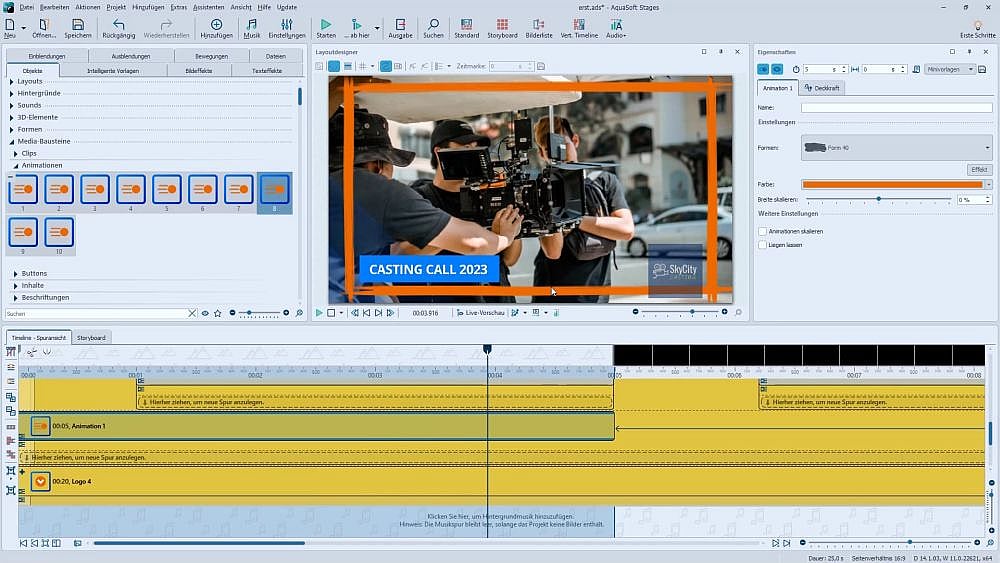This screenshot has width=1000, height=563.
Task: Click the Erste Schritte button
Action: (x=977, y=28)
